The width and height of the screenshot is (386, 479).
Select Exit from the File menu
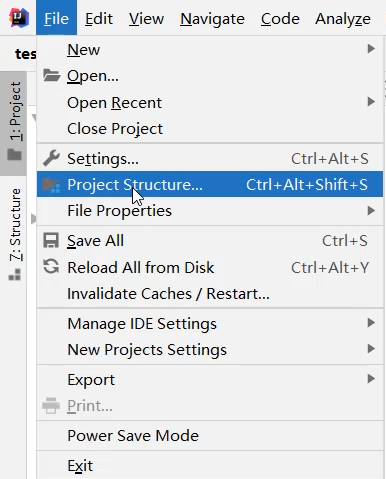point(210,465)
